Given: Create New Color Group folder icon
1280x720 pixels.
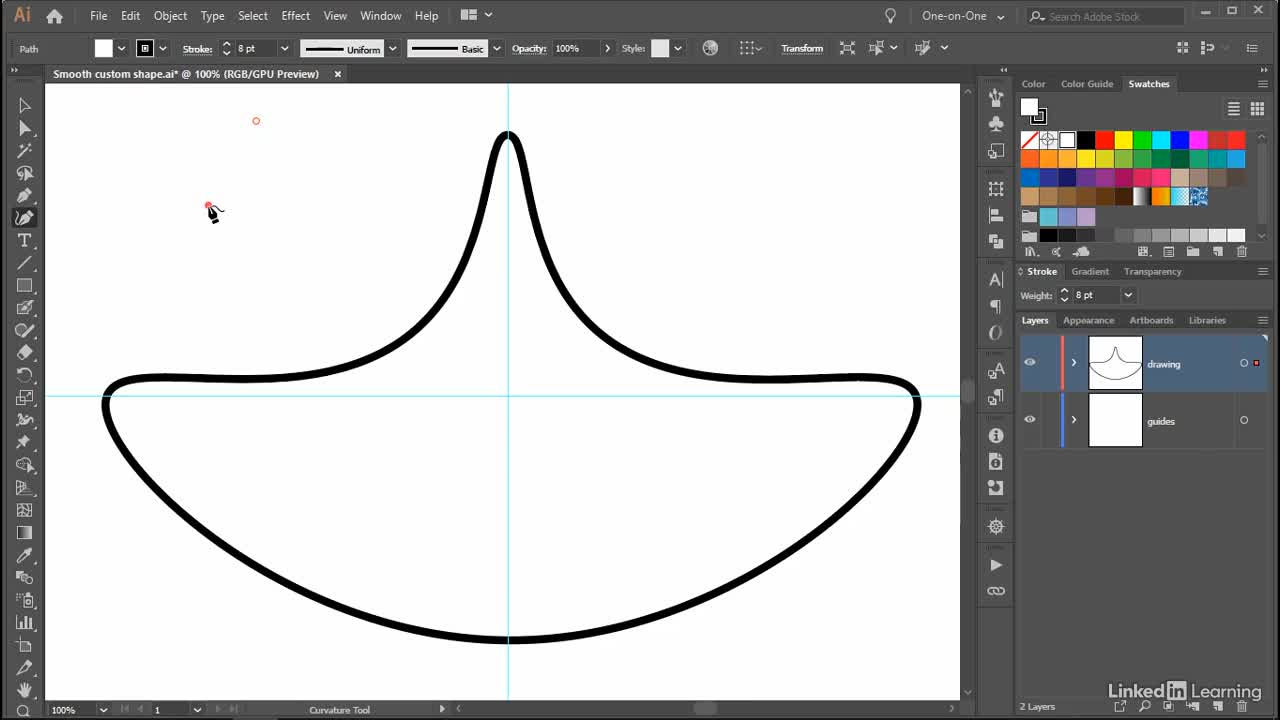Looking at the screenshot, I should point(1192,252).
